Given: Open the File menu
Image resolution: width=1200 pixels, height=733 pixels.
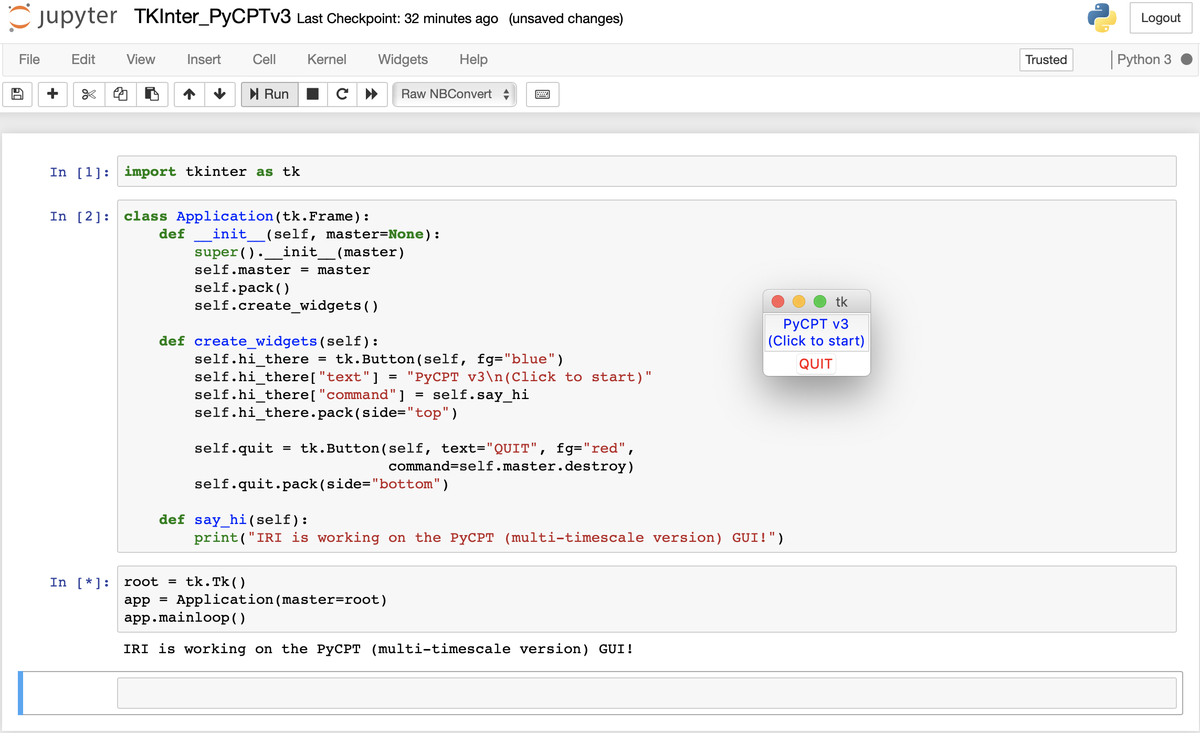Looking at the screenshot, I should click(30, 59).
